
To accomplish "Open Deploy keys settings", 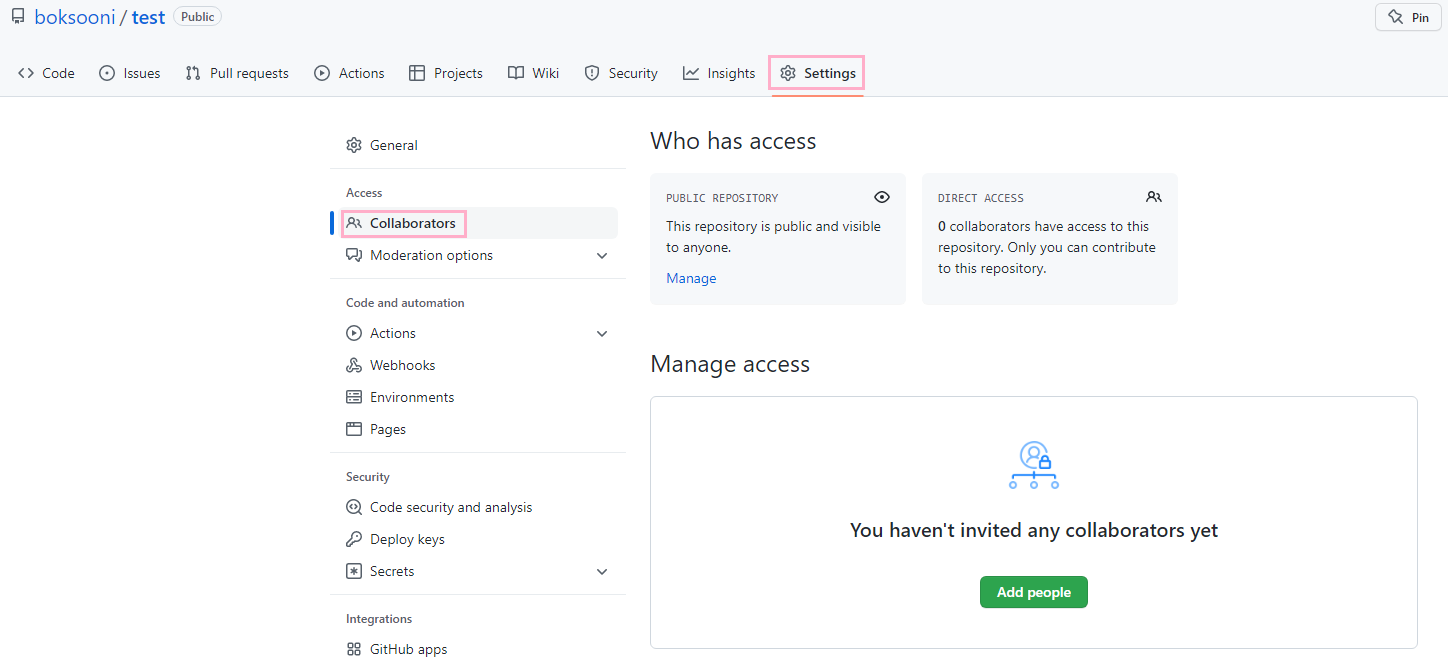I will [x=474, y=539].
